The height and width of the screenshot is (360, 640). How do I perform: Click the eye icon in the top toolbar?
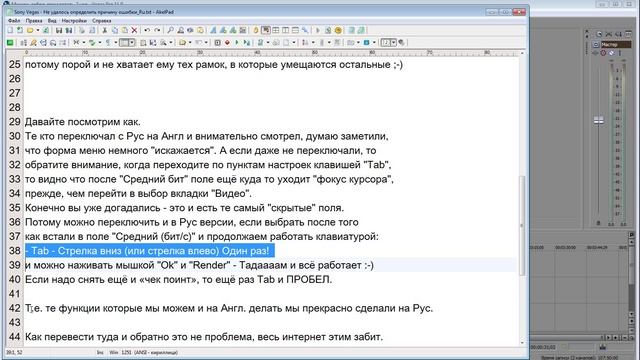(190, 30)
